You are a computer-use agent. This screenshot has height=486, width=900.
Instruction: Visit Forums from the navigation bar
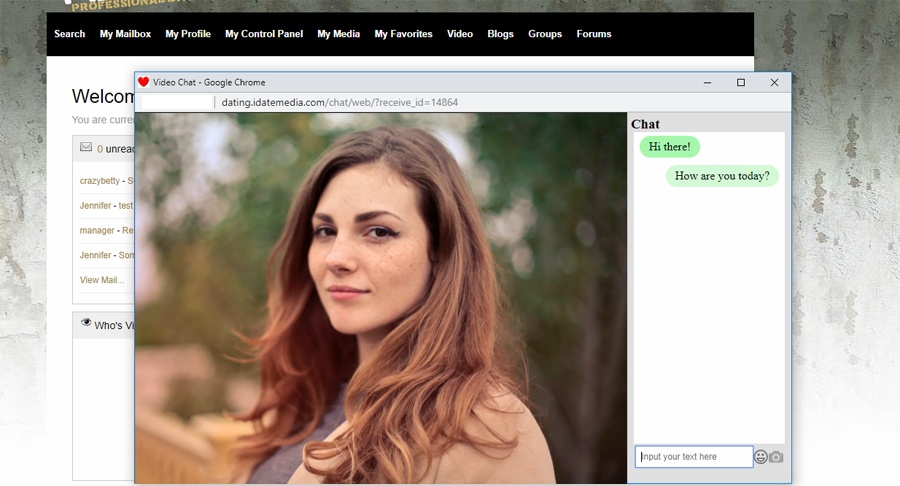593,34
